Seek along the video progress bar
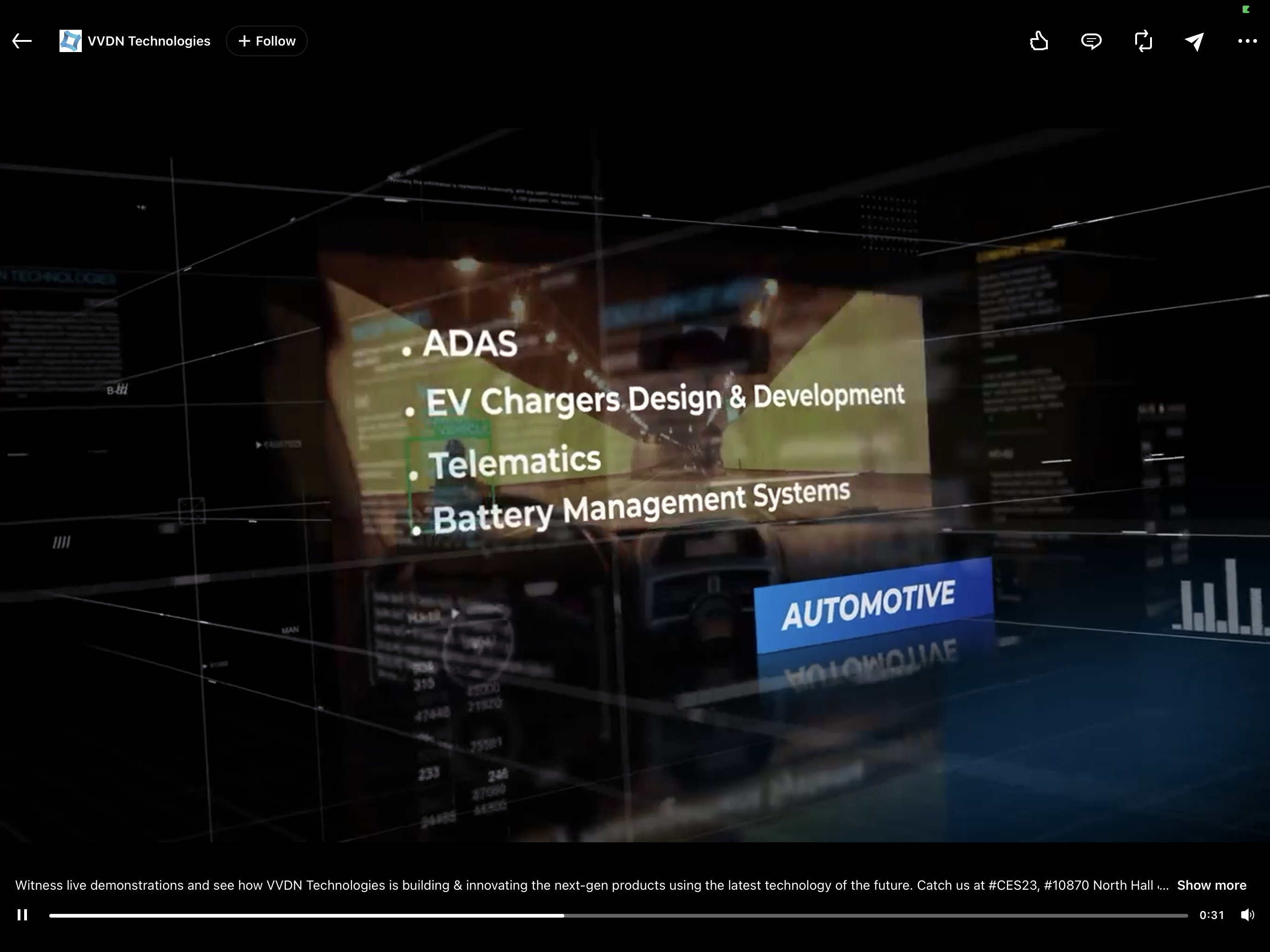This screenshot has height=952, width=1270. [618, 915]
